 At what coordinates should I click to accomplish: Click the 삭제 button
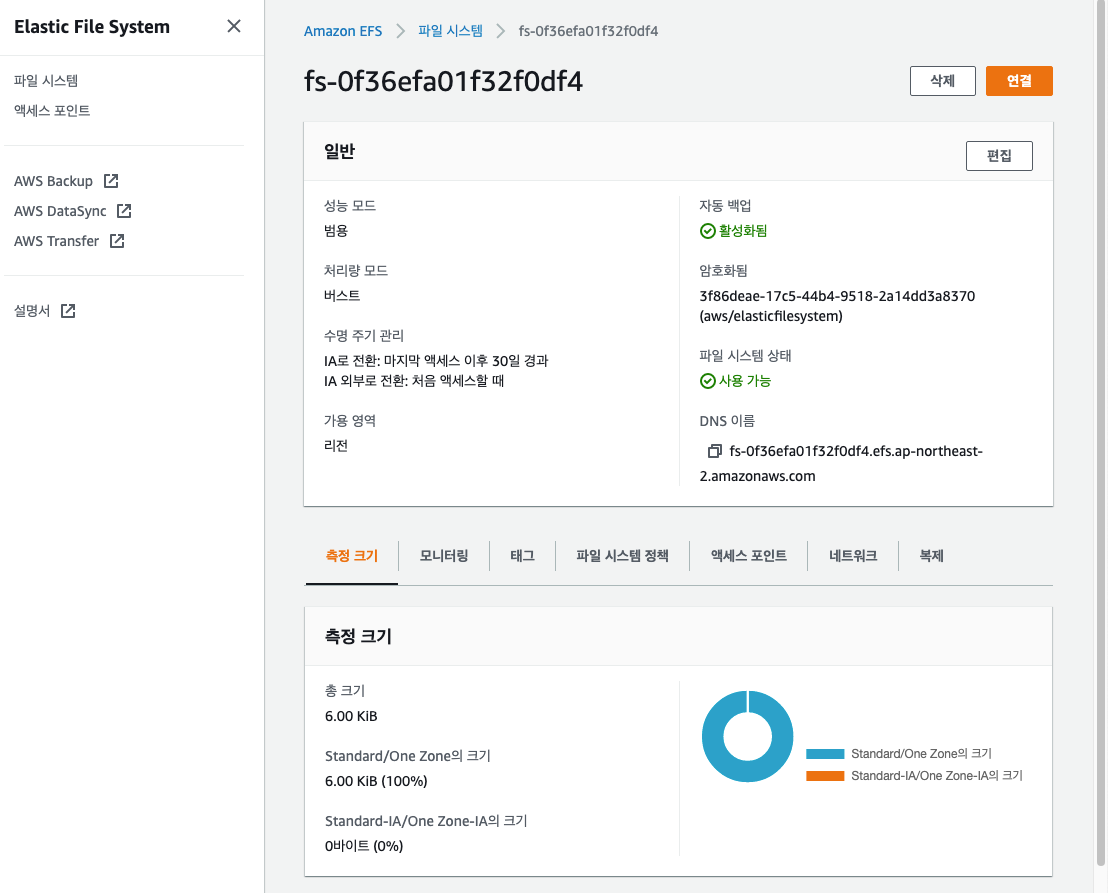tap(943, 81)
